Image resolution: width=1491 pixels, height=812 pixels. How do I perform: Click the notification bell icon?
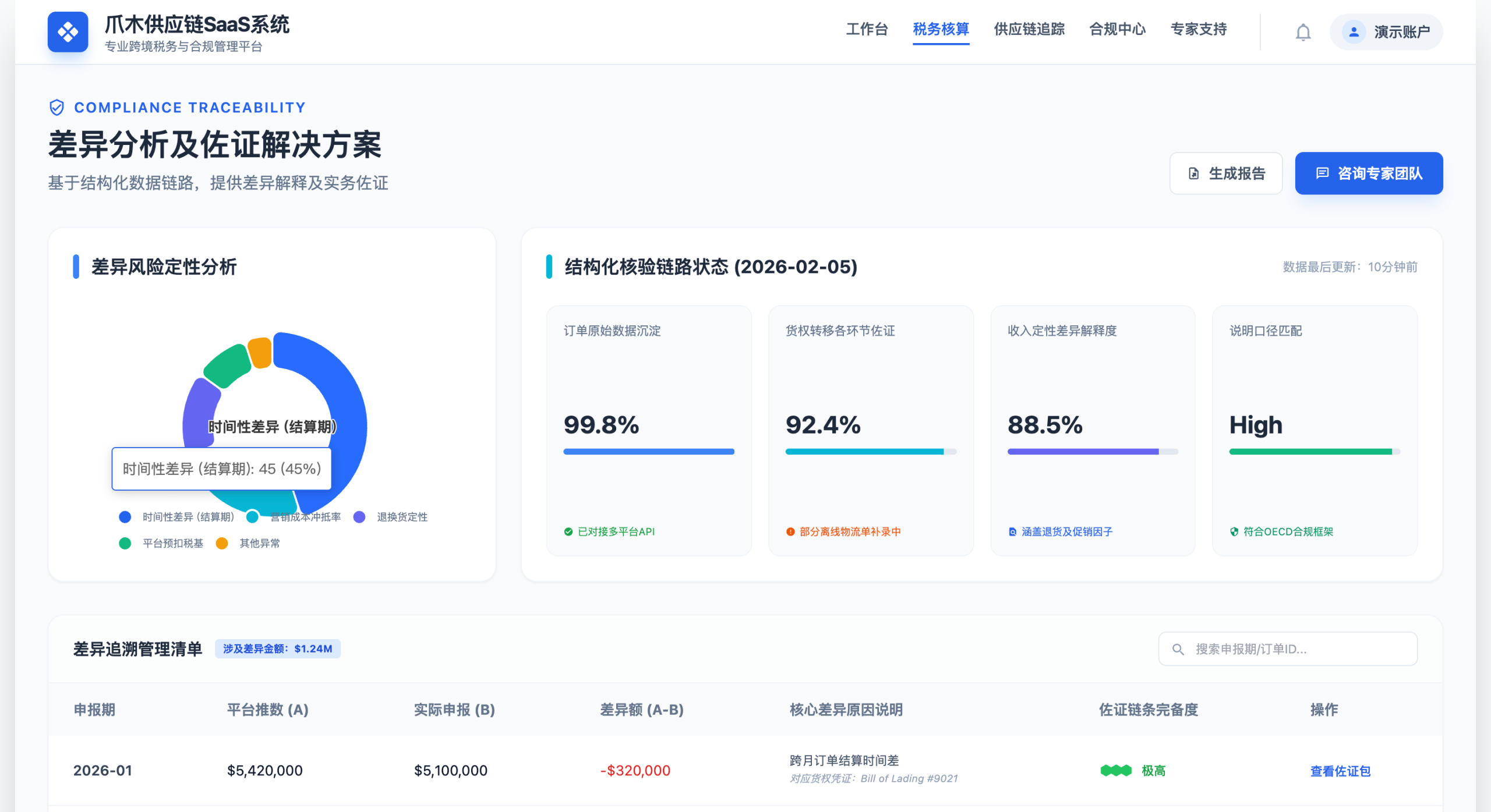click(1303, 32)
